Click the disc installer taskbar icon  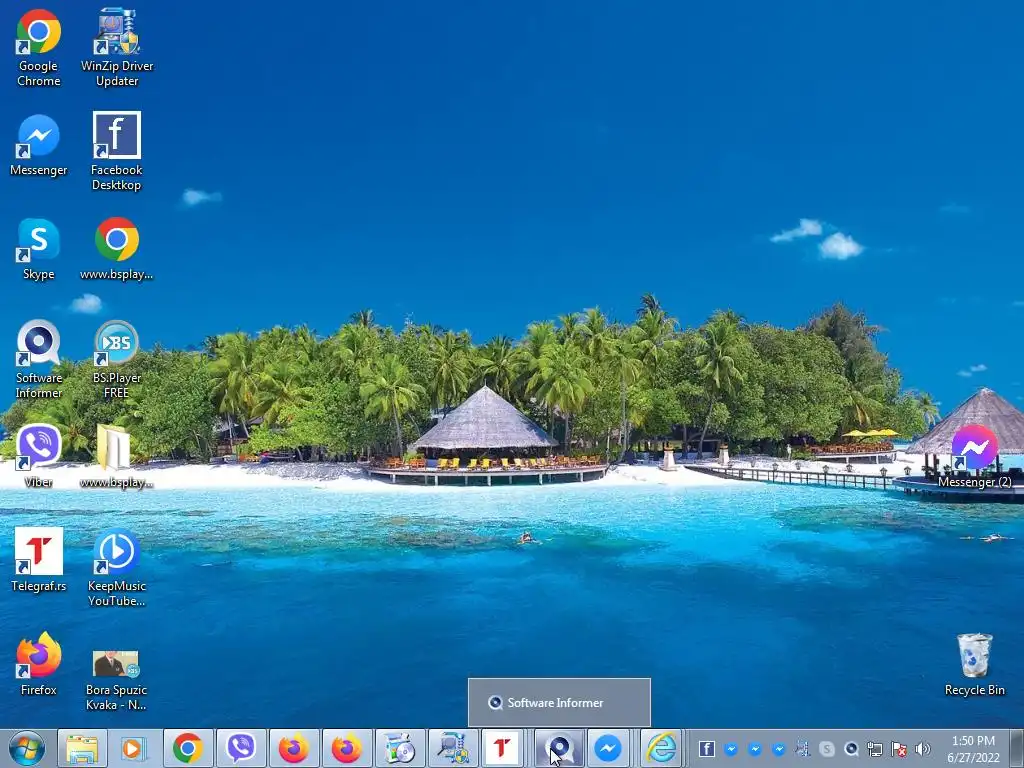[400, 748]
